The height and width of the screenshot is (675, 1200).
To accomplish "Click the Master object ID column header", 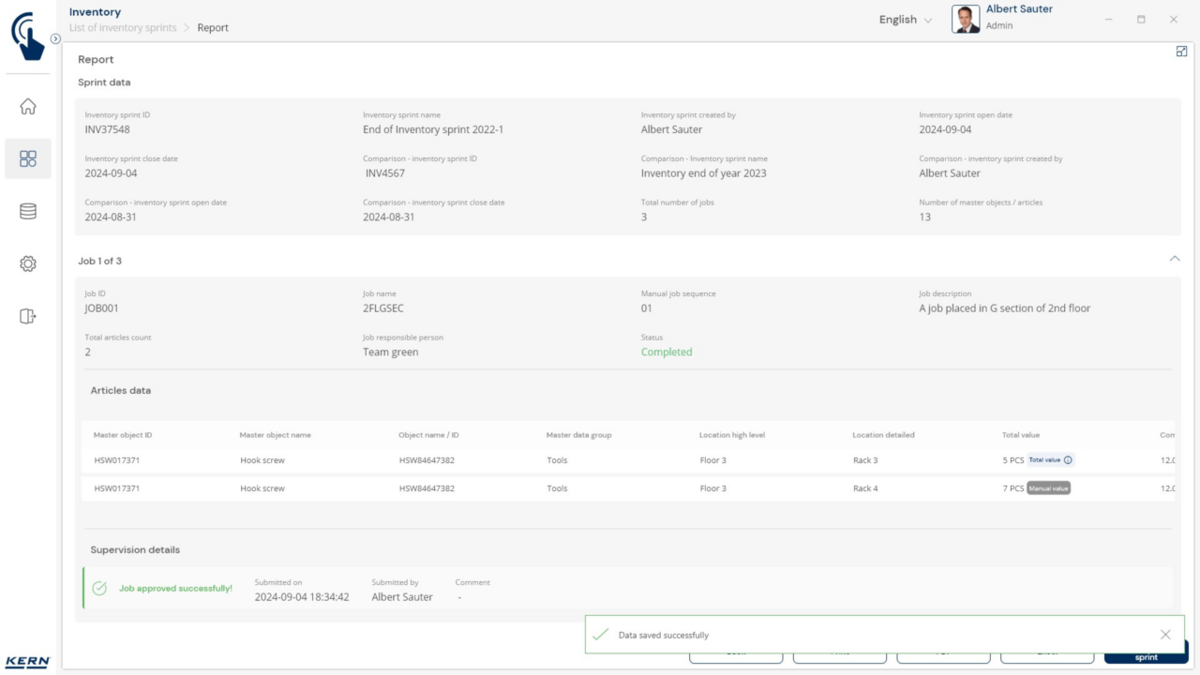I will tap(123, 435).
